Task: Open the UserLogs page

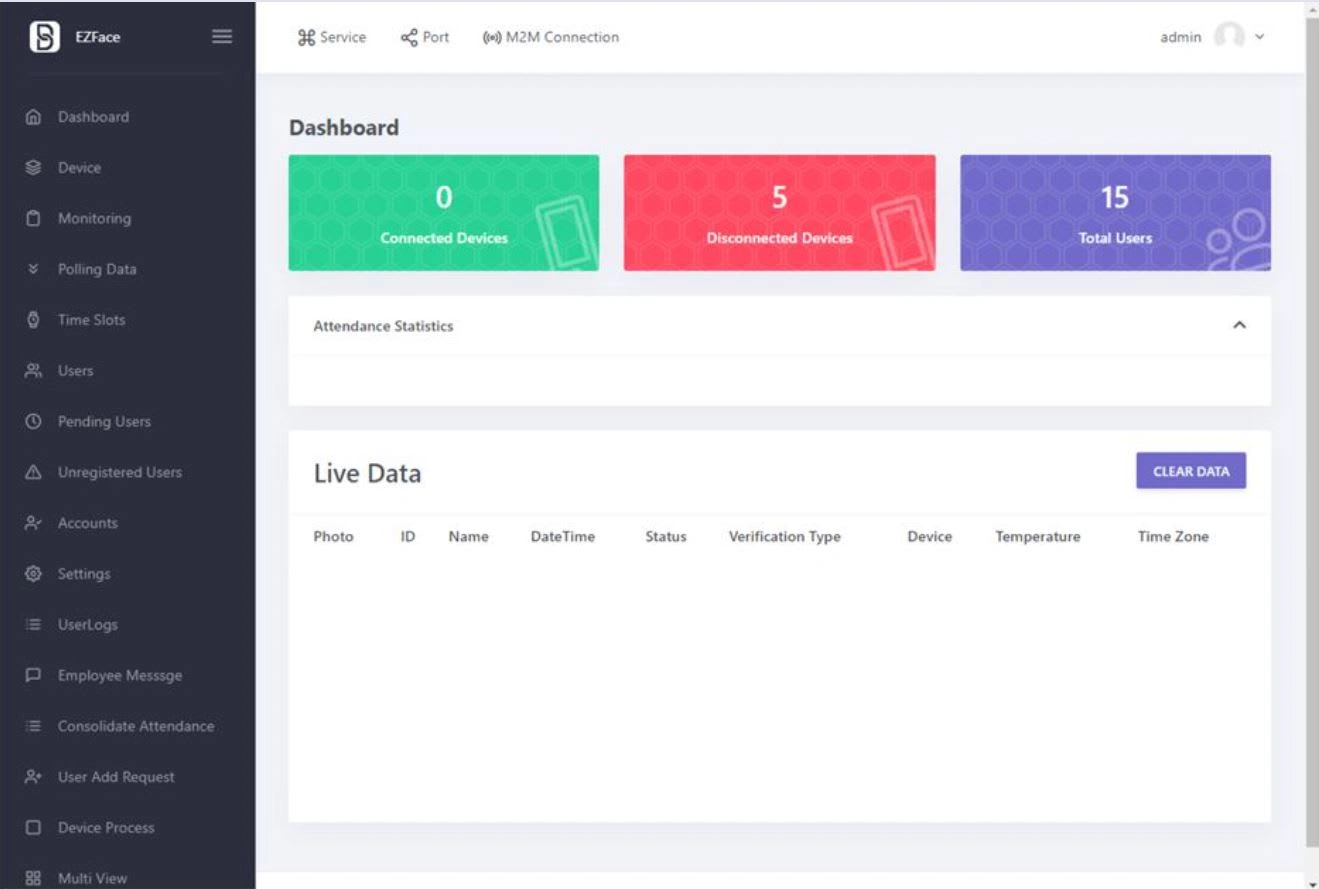Action: 88,625
